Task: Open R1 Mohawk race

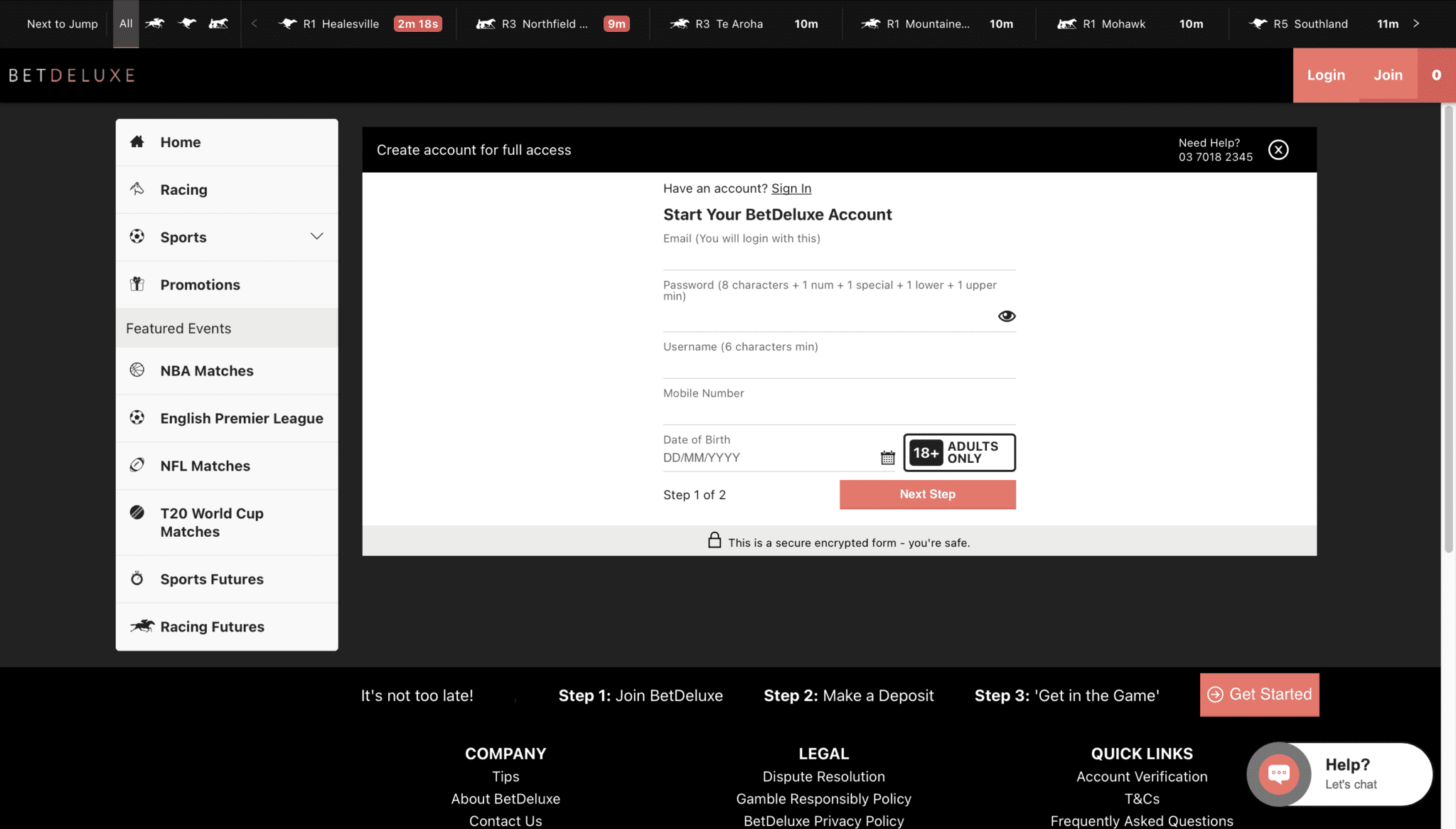Action: (1130, 23)
